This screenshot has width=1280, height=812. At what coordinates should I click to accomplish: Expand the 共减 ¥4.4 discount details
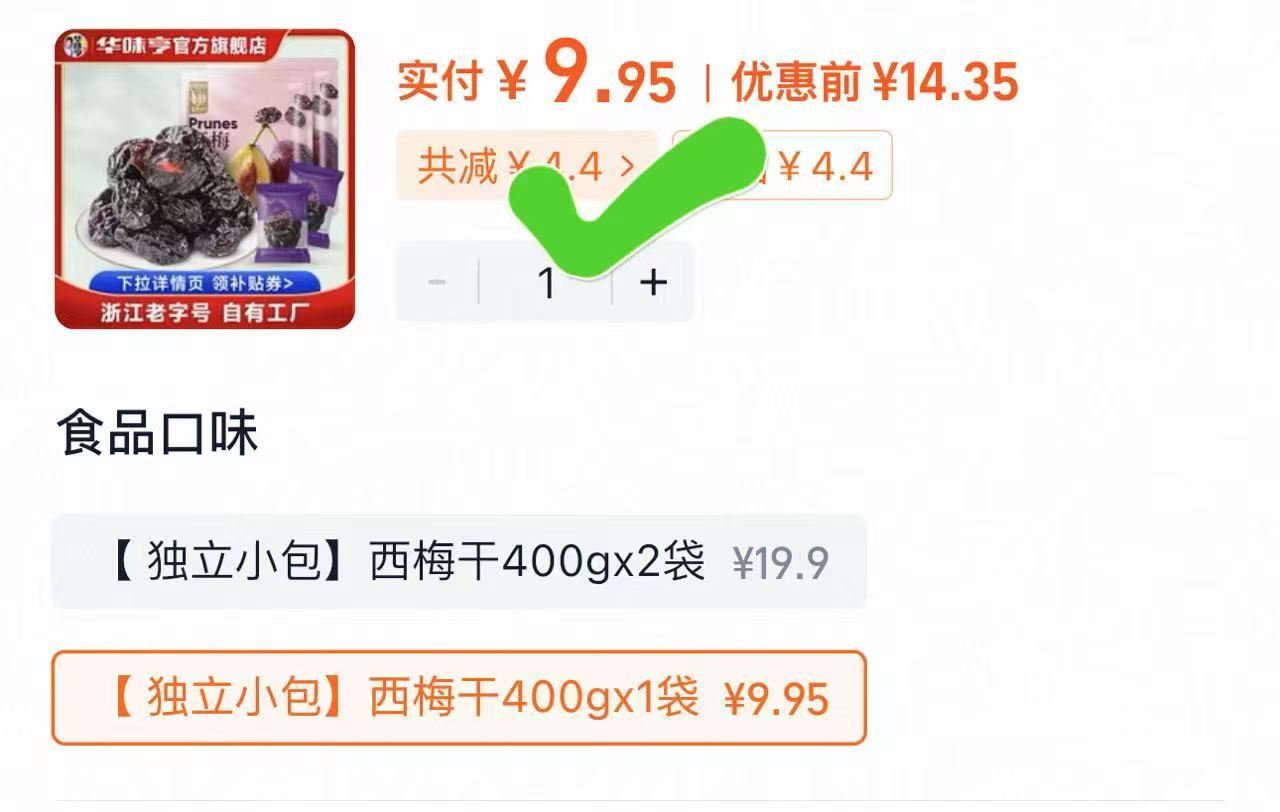527,166
